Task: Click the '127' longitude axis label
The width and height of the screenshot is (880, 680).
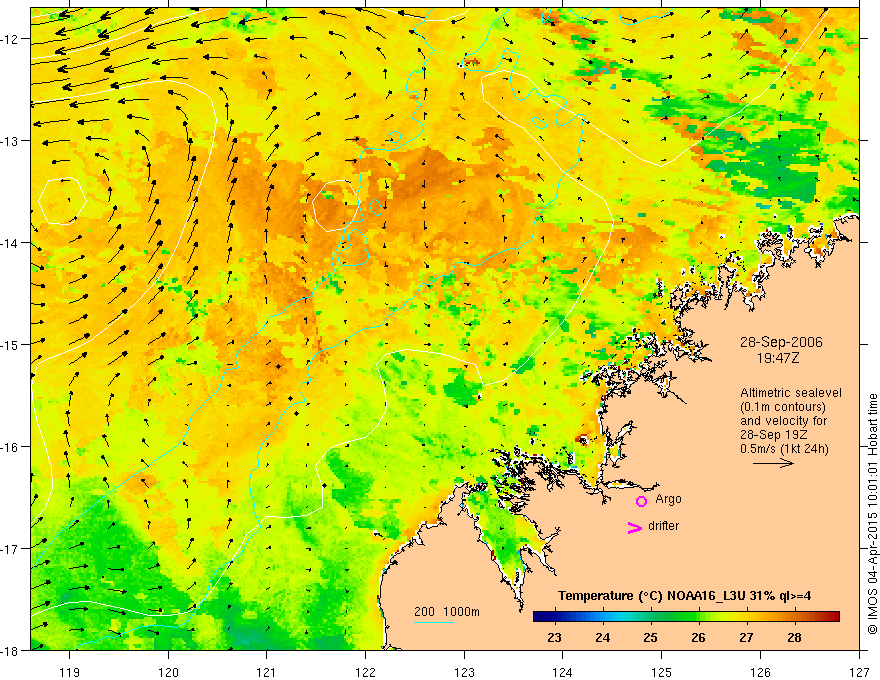Action: 859,672
